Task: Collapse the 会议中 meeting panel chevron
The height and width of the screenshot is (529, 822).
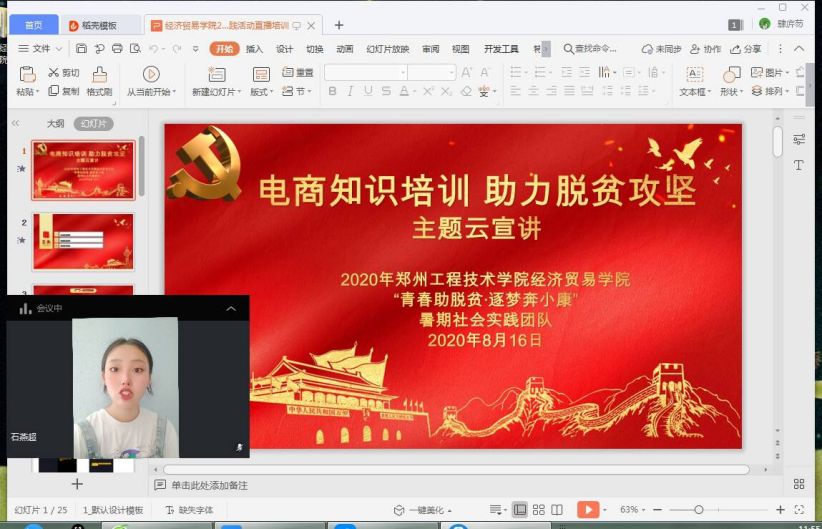Action: 231,308
